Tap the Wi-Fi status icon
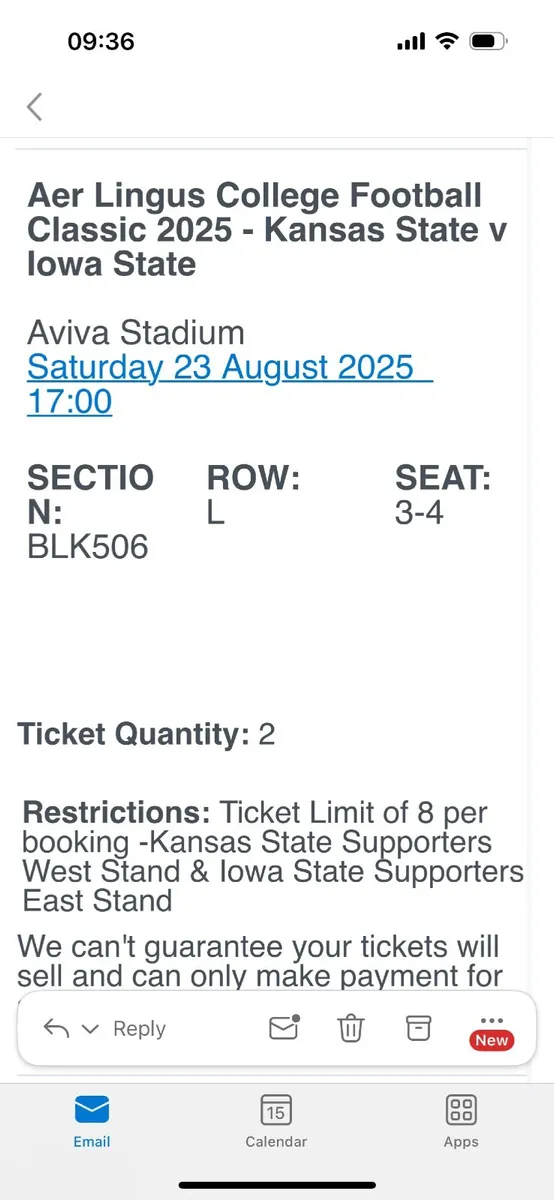 (x=446, y=41)
